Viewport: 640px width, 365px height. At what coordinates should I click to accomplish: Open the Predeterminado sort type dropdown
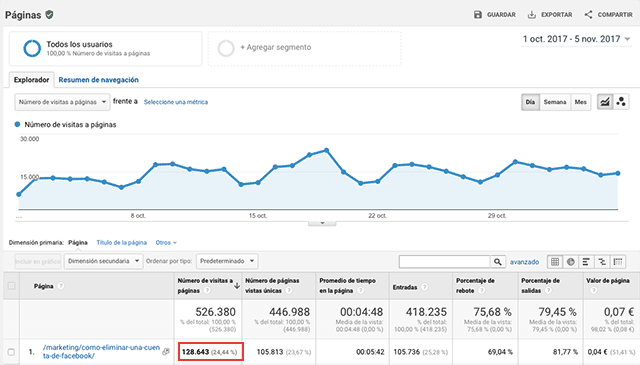[227, 261]
